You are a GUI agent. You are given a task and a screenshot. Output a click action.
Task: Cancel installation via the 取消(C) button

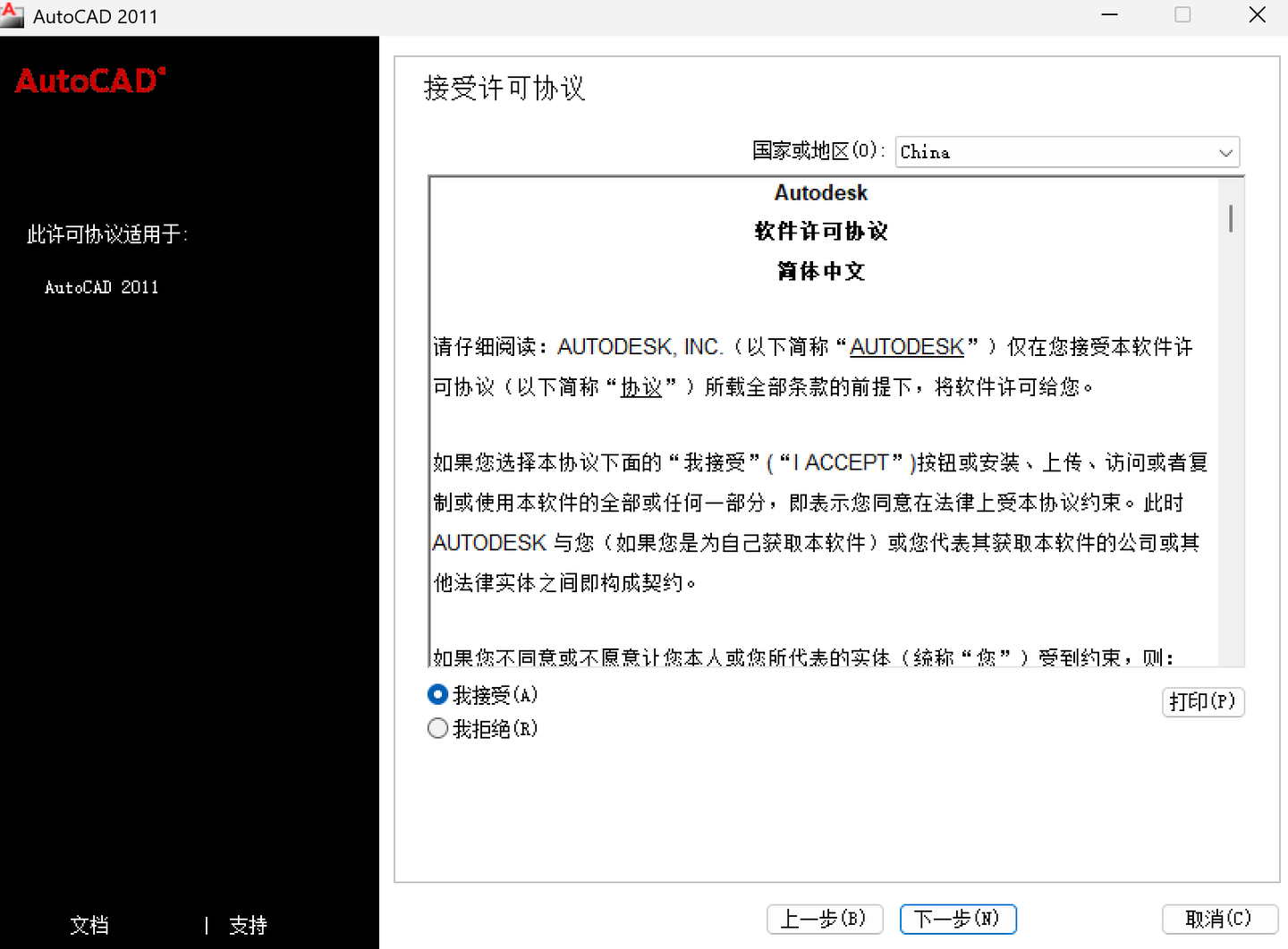[x=1220, y=919]
